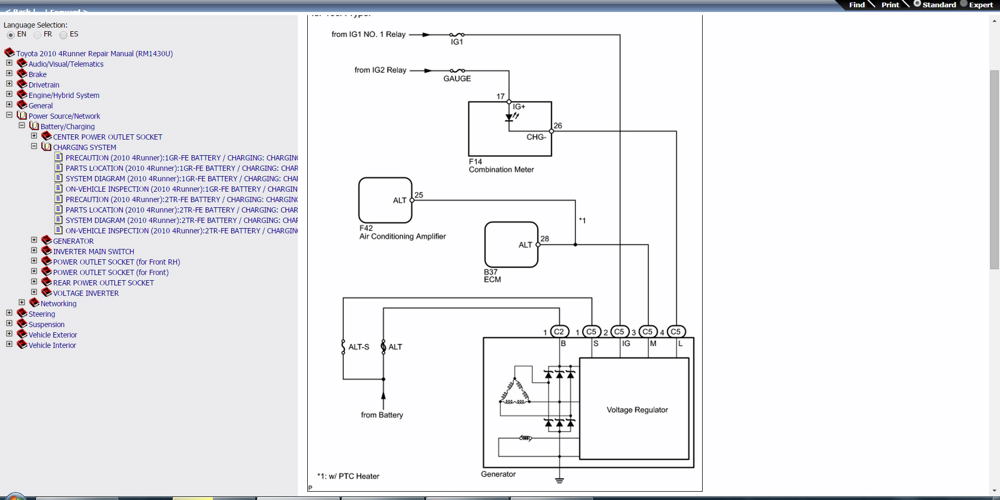Open SYSTEM DIAGRAM 1GR-FE document link
The height and width of the screenshot is (500, 1000).
182,179
